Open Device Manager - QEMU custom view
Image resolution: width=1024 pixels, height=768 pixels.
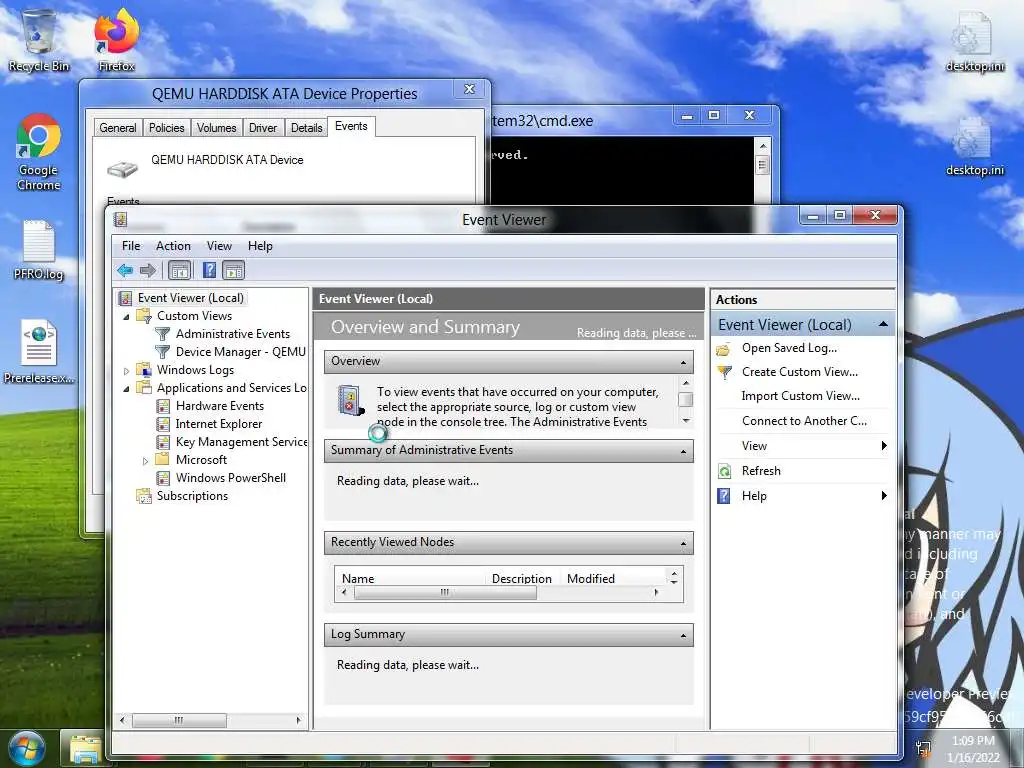click(240, 352)
